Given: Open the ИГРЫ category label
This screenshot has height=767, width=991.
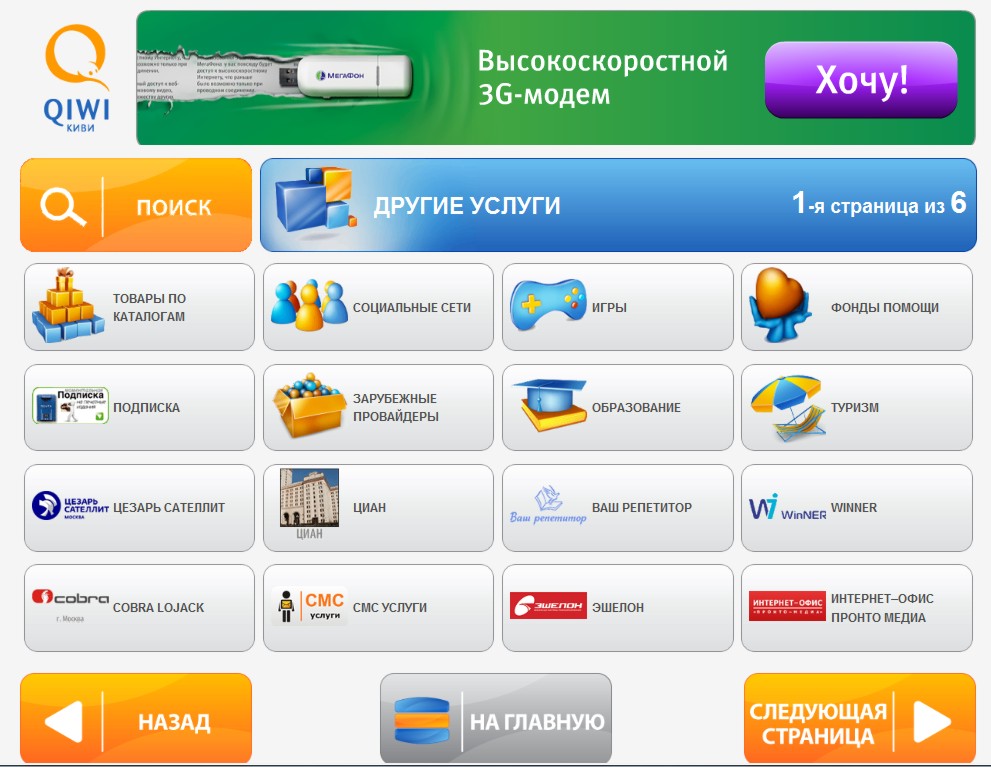Looking at the screenshot, I should (609, 308).
